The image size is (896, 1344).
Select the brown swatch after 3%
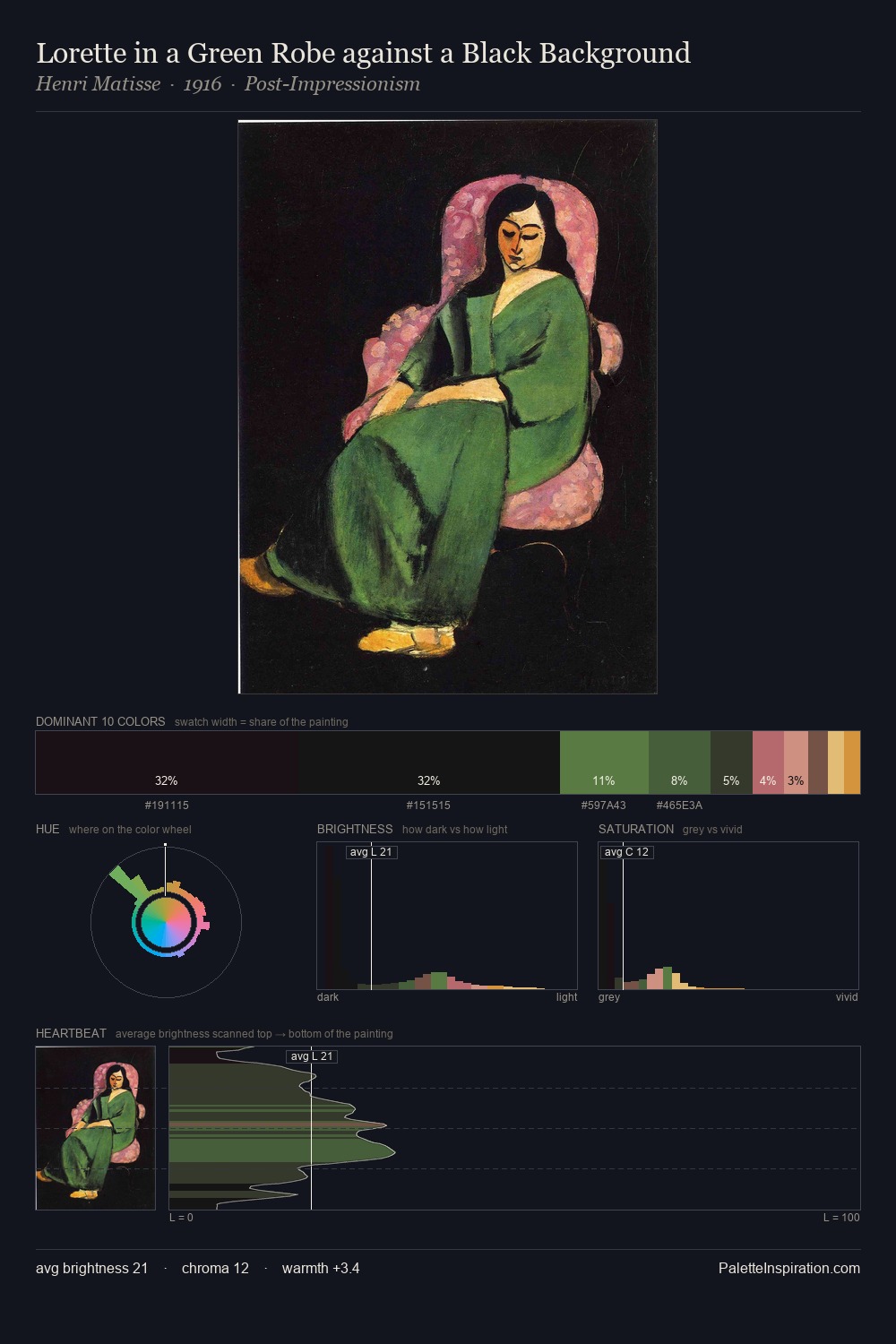coord(818,762)
